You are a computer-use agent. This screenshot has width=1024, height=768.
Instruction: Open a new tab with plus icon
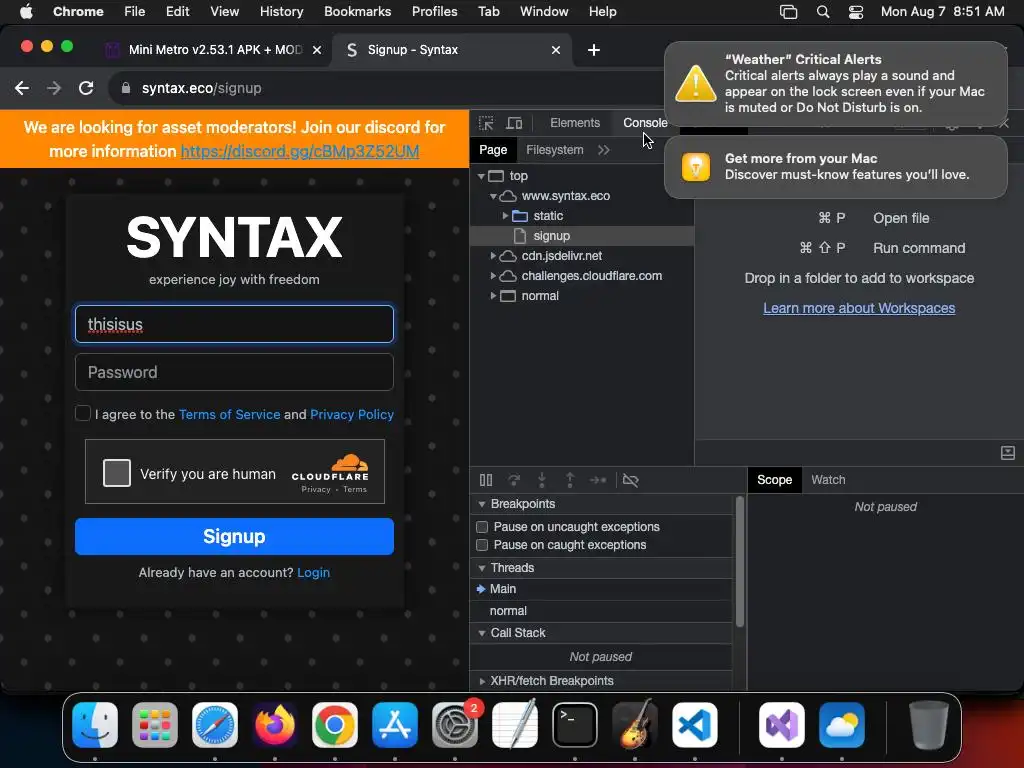click(594, 50)
